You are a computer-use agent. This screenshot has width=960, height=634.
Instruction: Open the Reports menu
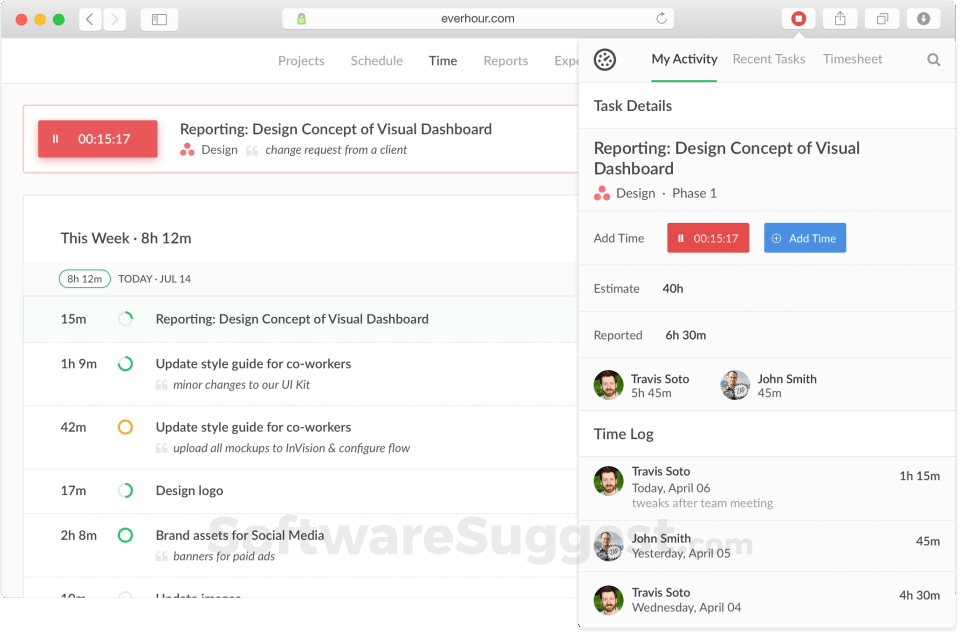click(506, 61)
